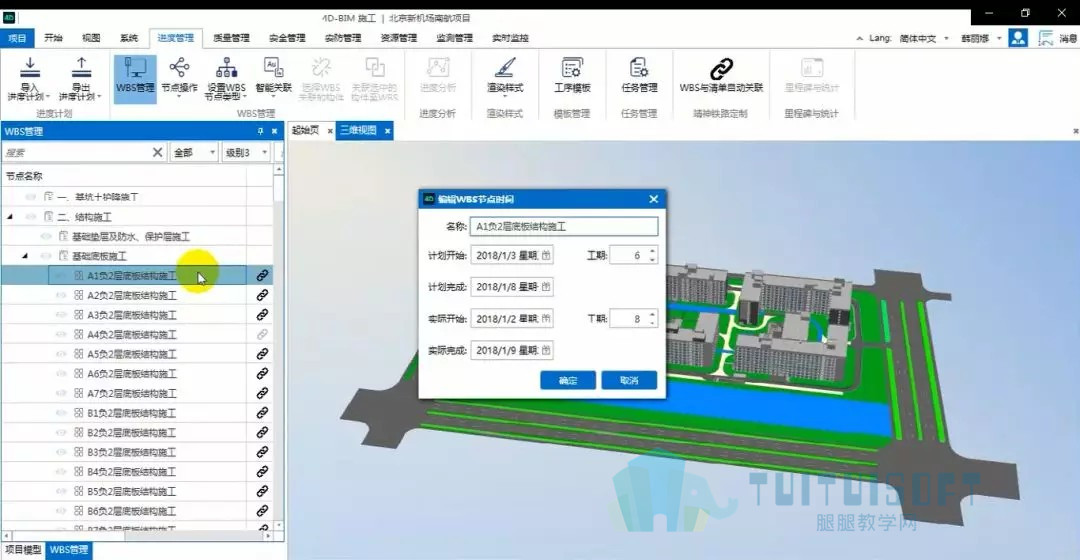Viewport: 1080px width, 560px height.
Task: Confirm dialog with the 确定 button
Action: [x=568, y=380]
